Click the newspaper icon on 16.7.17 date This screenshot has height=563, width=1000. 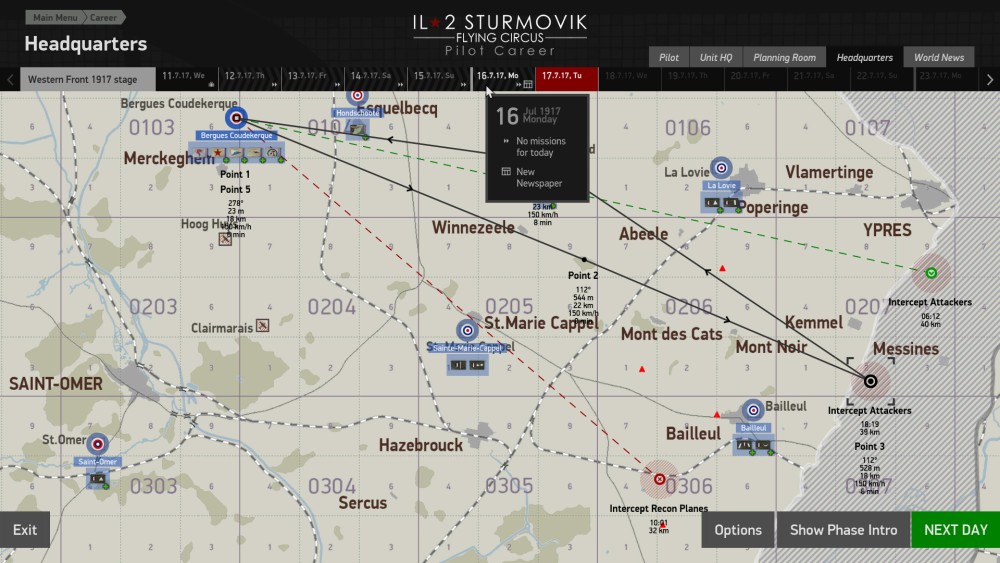[527, 85]
